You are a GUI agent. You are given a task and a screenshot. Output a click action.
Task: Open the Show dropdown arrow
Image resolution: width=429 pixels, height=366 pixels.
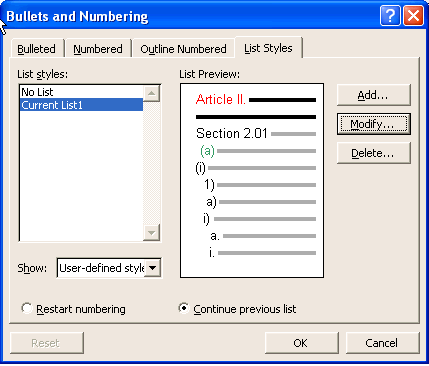click(x=153, y=268)
